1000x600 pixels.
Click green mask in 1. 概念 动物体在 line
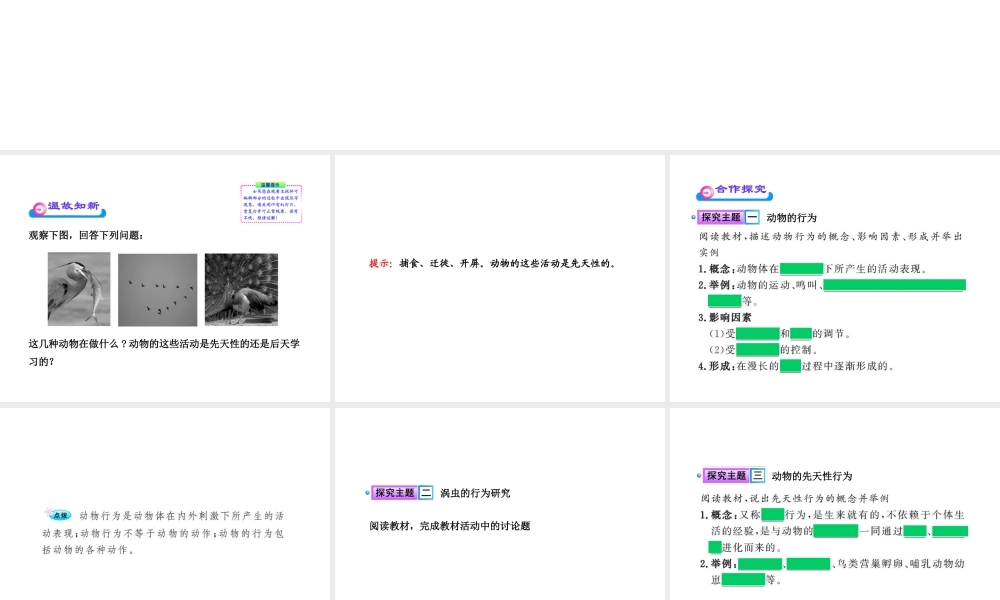click(x=802, y=269)
